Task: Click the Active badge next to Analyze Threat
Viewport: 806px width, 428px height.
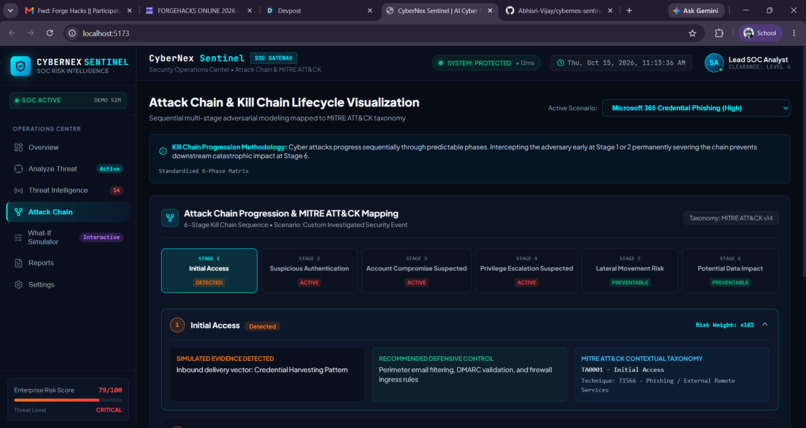Action: [109, 169]
